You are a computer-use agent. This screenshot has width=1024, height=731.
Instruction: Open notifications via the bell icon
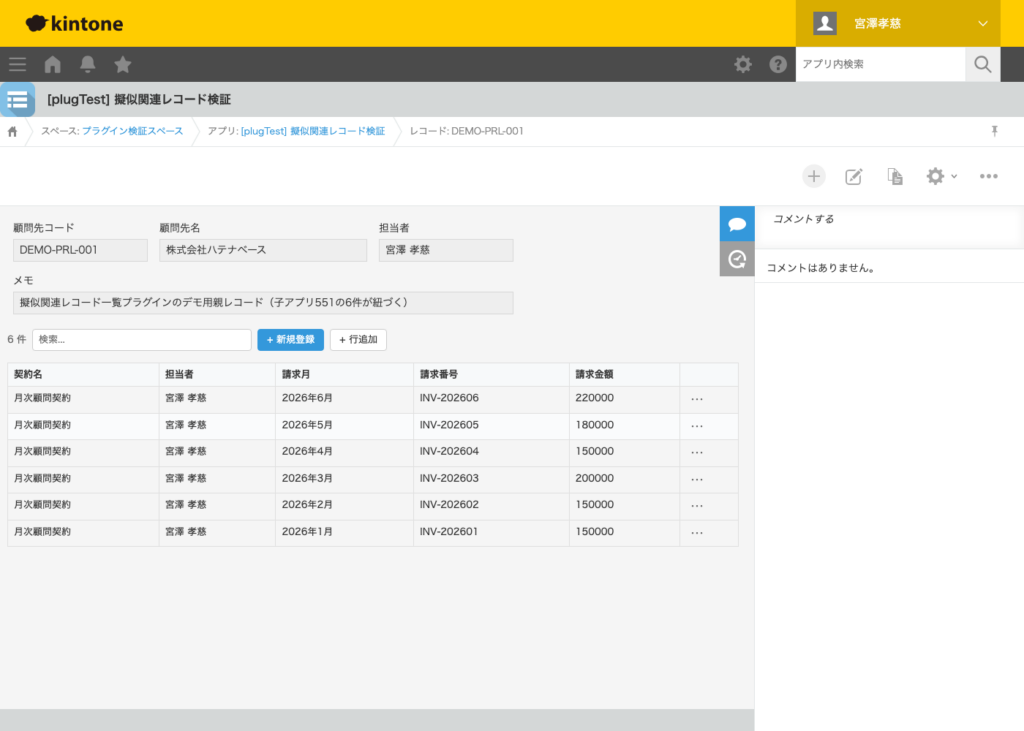[88, 63]
